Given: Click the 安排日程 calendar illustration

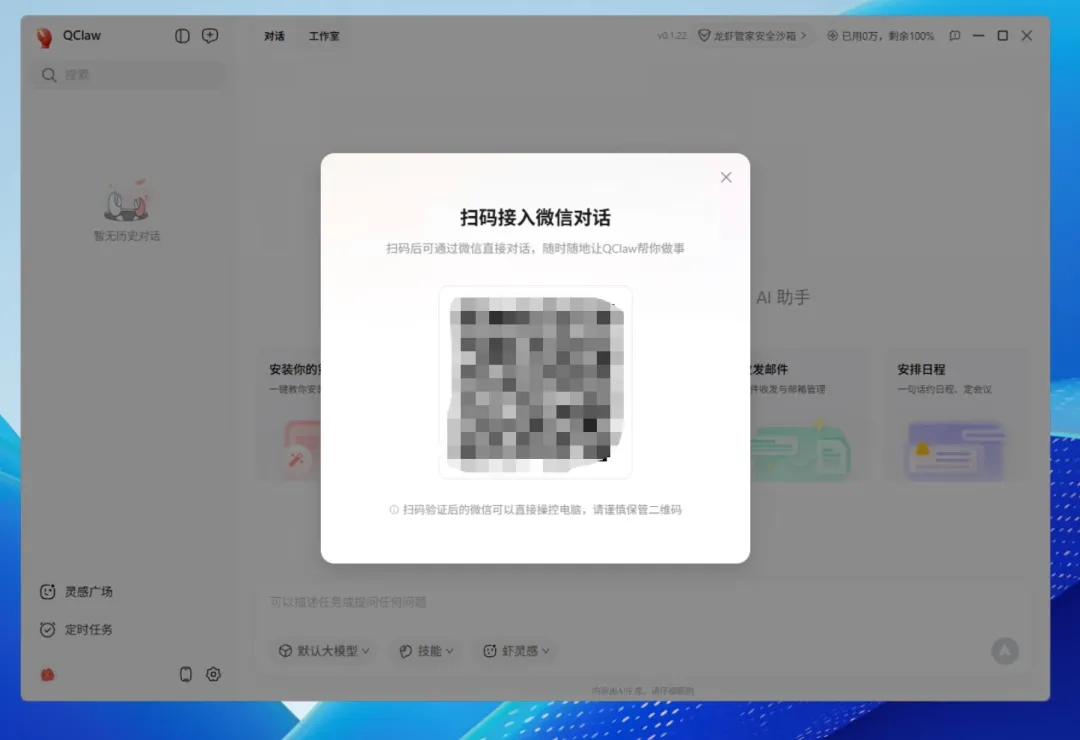Looking at the screenshot, I should click(x=955, y=450).
